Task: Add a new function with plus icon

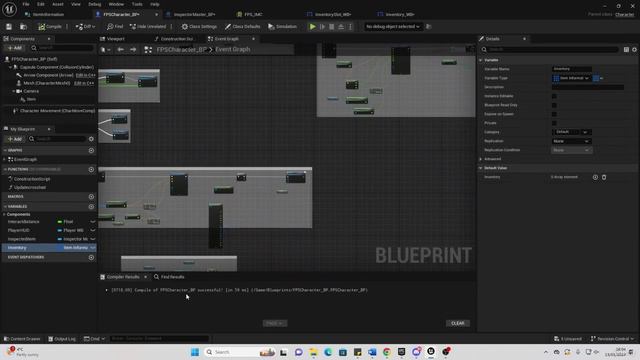Action: tap(91, 169)
